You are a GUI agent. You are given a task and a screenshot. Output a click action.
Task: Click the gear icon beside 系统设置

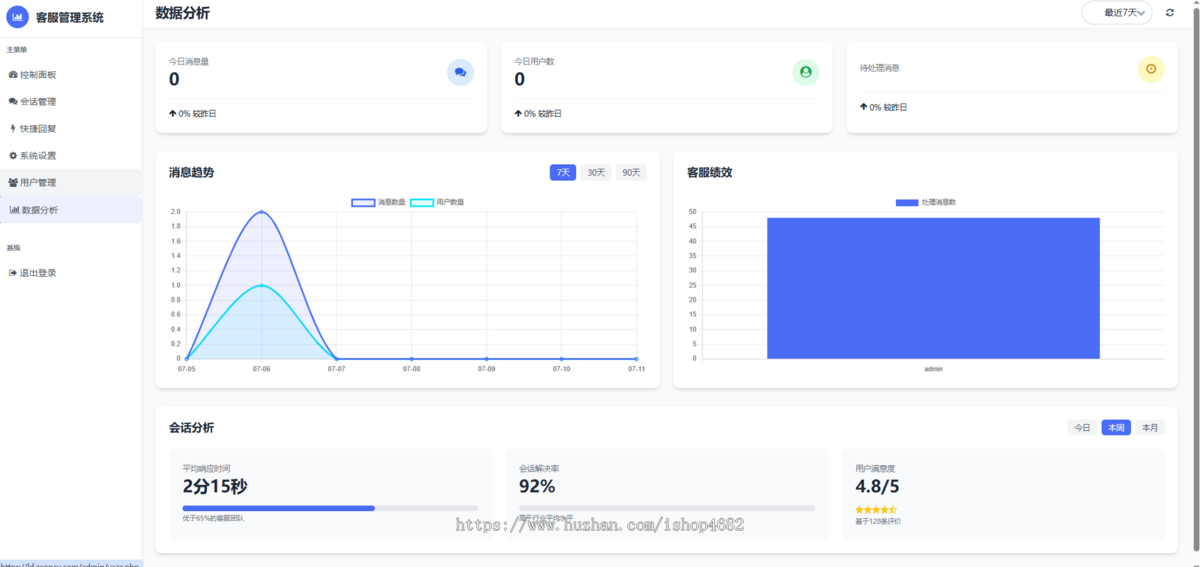[x=13, y=156]
